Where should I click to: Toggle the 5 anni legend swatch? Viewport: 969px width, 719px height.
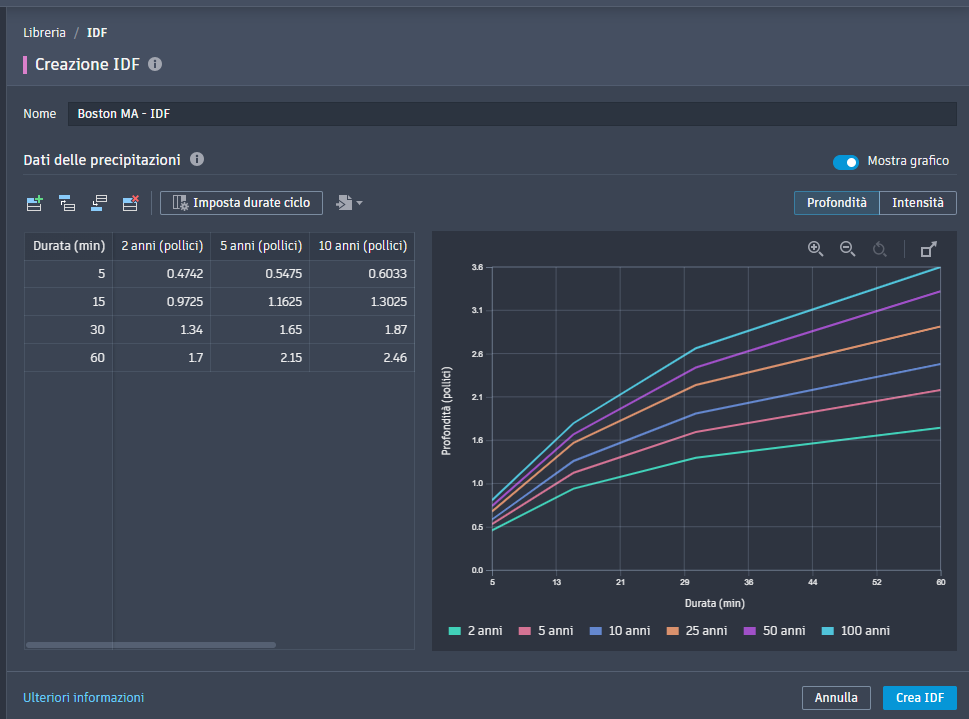525,631
